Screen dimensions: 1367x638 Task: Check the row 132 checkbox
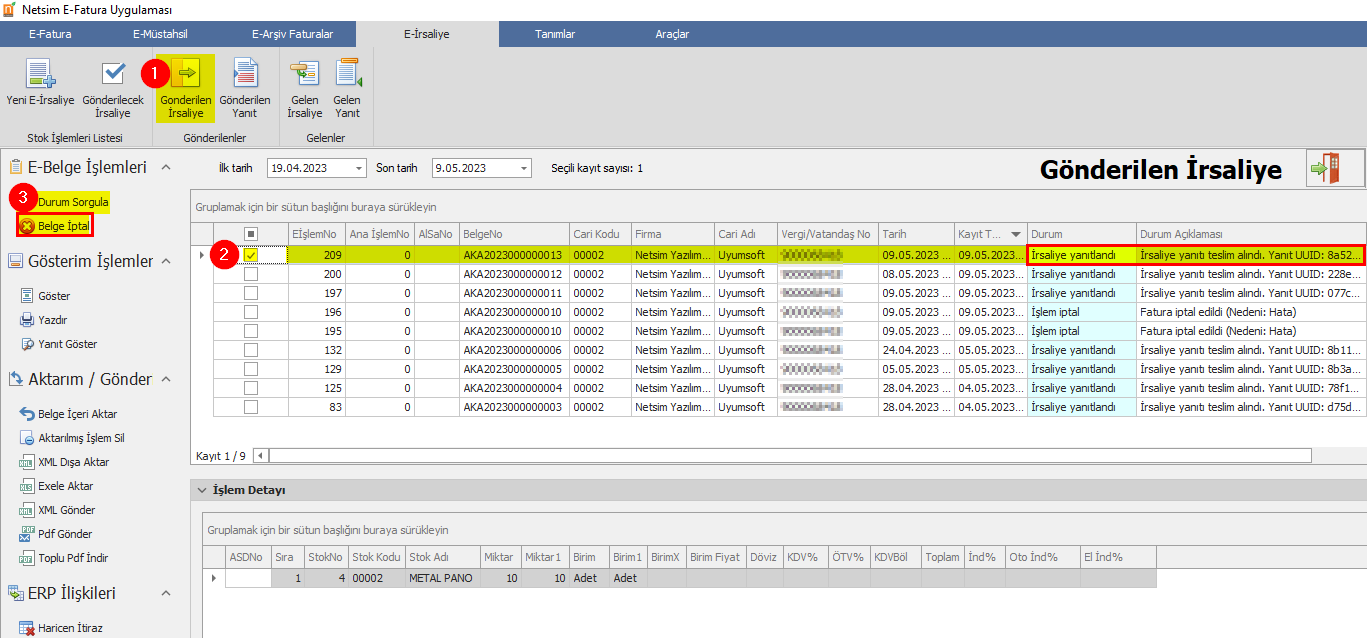(251, 350)
